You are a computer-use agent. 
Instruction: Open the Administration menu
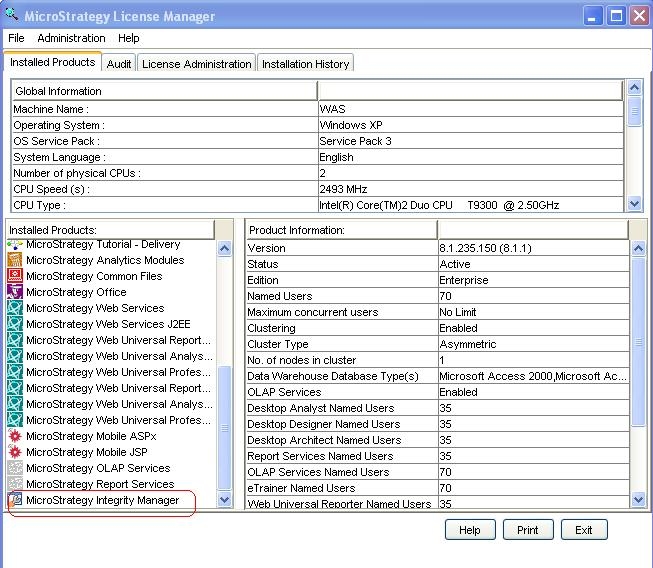click(71, 38)
